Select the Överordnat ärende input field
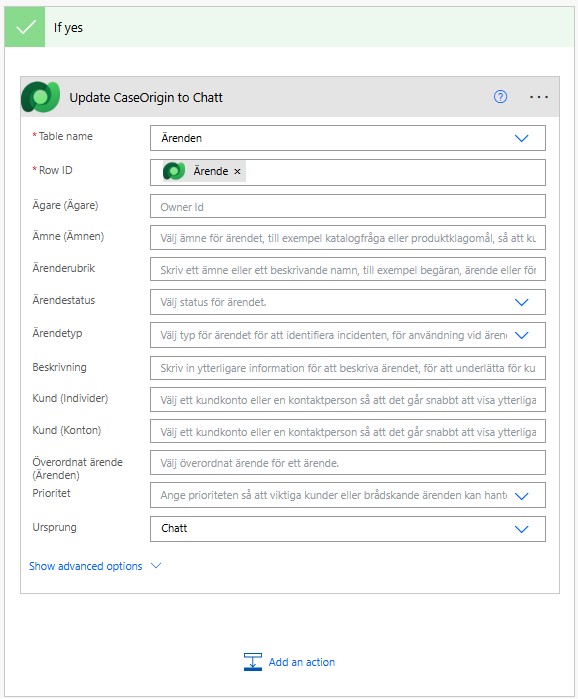The height and width of the screenshot is (699, 578). coord(348,463)
